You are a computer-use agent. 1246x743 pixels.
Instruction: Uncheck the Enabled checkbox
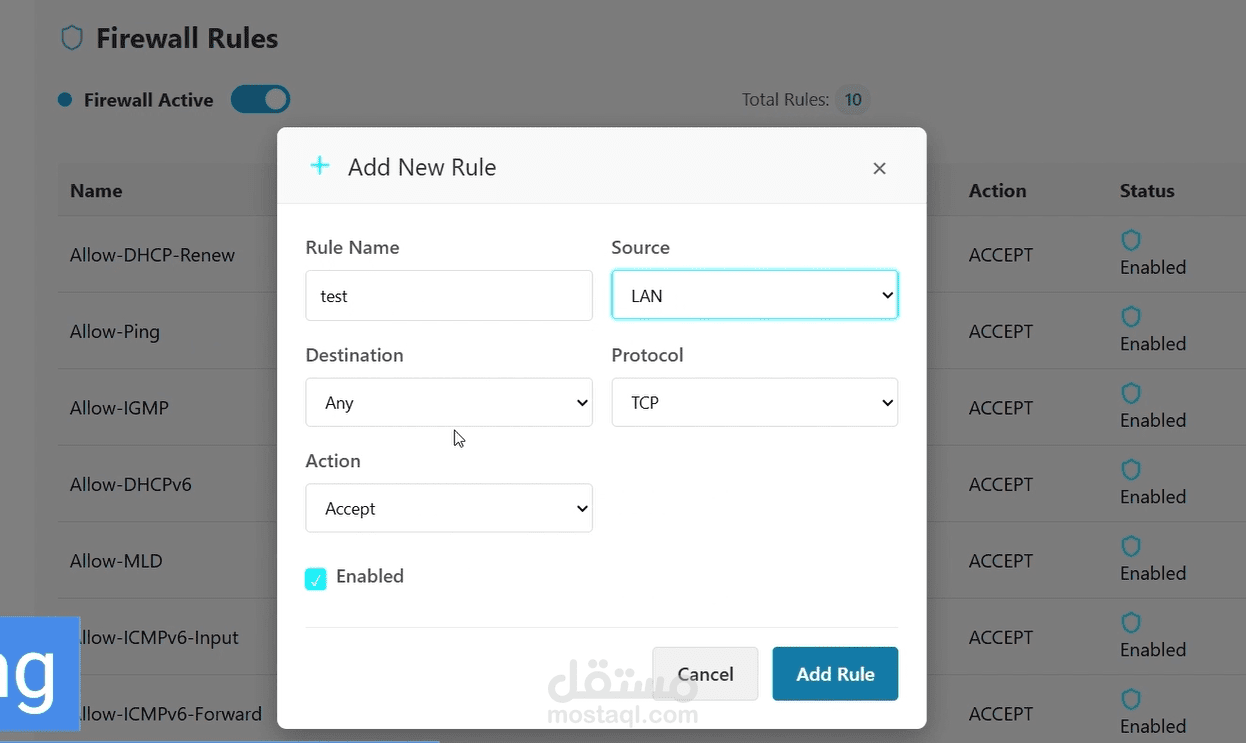(x=316, y=578)
